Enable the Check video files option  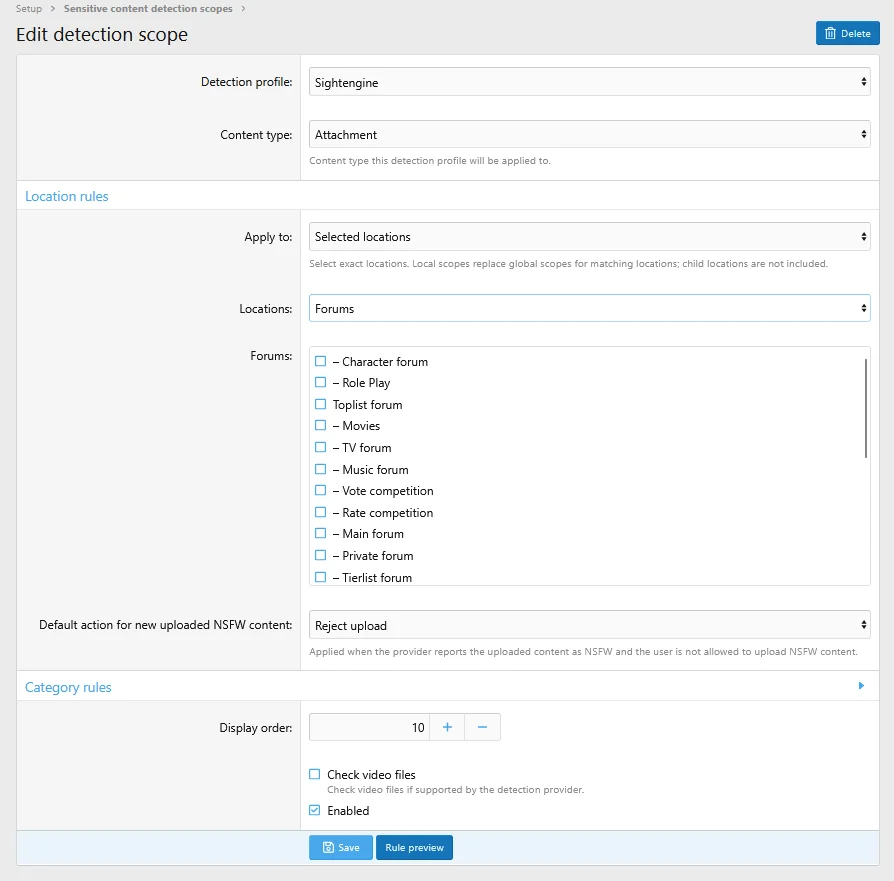click(314, 774)
